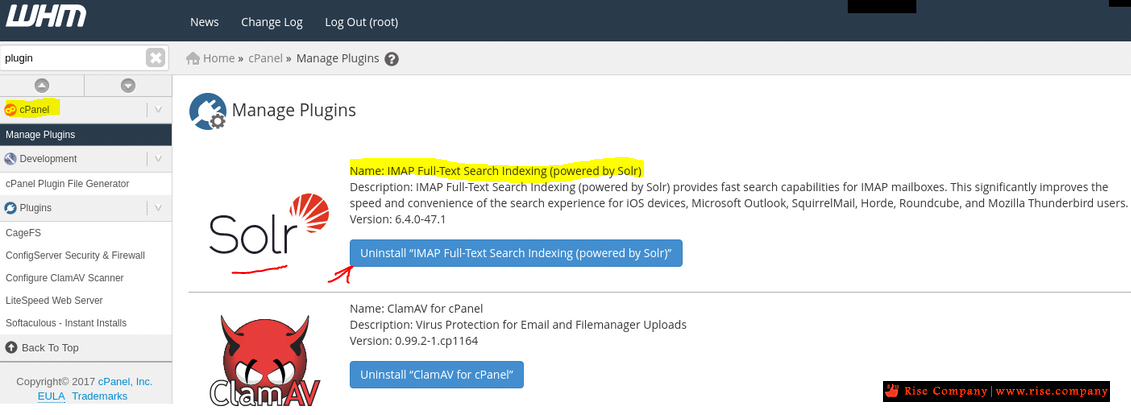1131x415 pixels.
Task: Uninstall IMAP Full-Text Search Indexing plugin
Action: pyautogui.click(x=516, y=253)
